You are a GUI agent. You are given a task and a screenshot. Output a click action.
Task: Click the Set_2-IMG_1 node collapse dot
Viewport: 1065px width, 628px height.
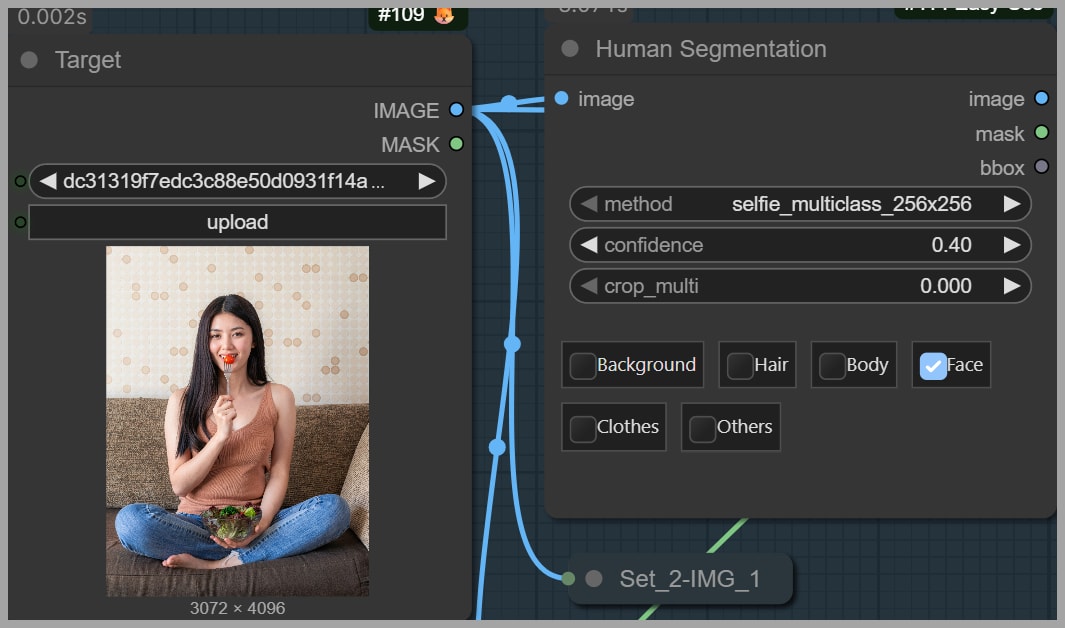(x=594, y=578)
